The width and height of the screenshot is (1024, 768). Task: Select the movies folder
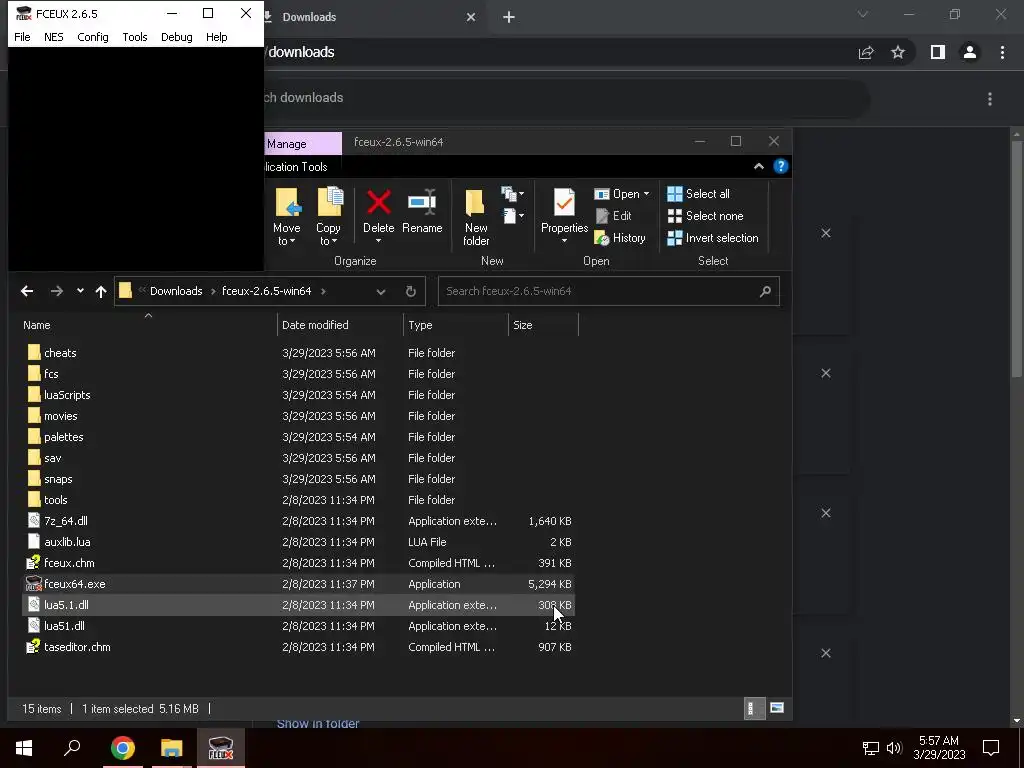coord(298,416)
